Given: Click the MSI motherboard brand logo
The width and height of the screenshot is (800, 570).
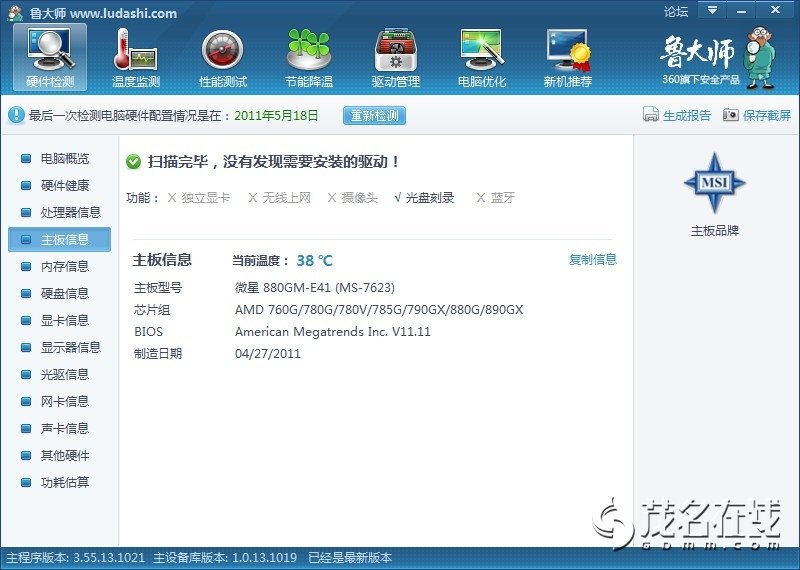Looking at the screenshot, I should coord(714,183).
